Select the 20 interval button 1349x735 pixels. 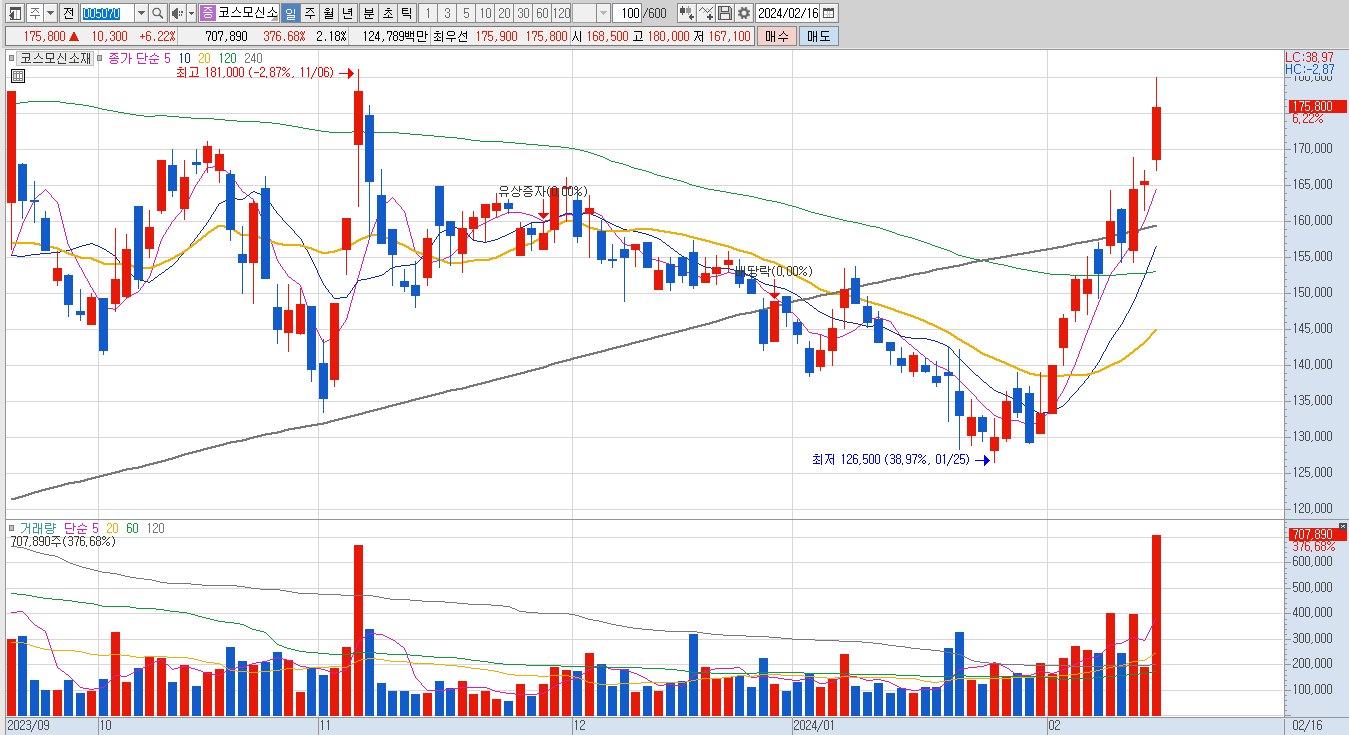click(x=503, y=13)
